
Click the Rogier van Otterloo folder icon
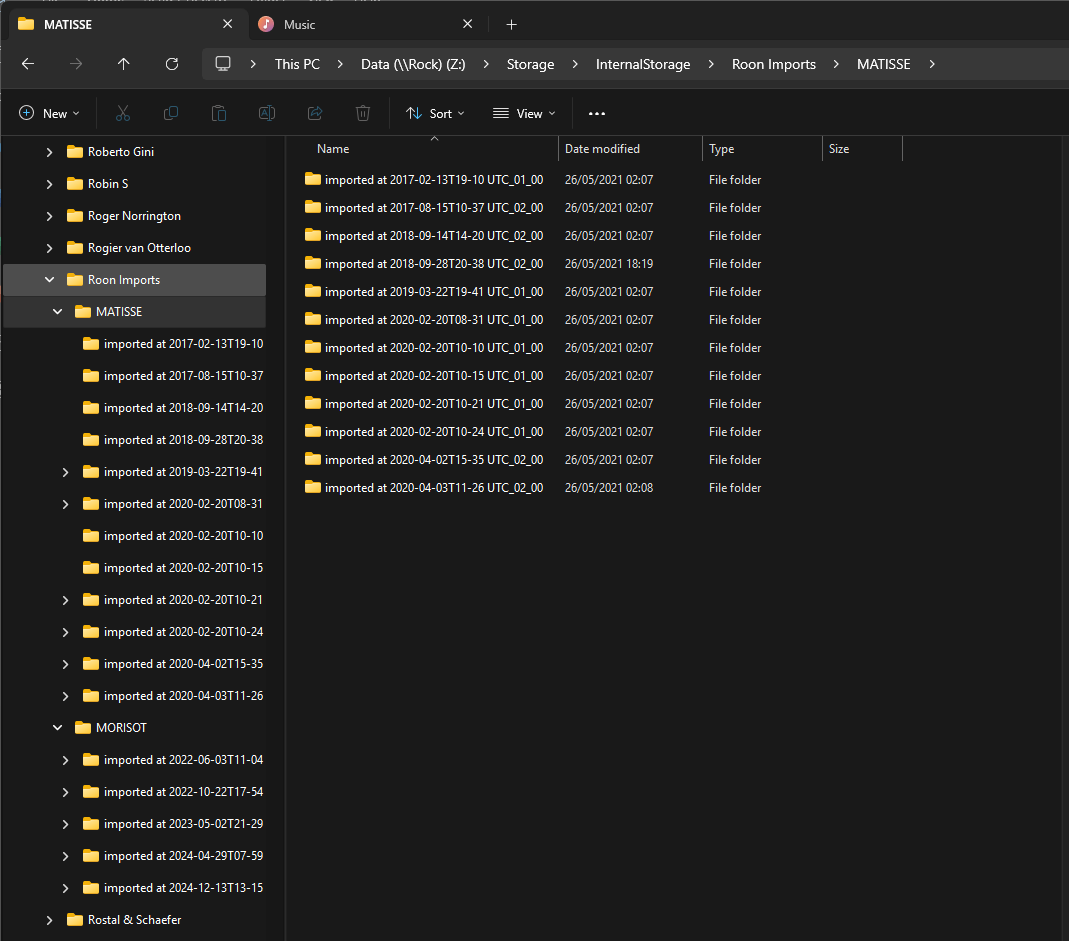coord(75,248)
